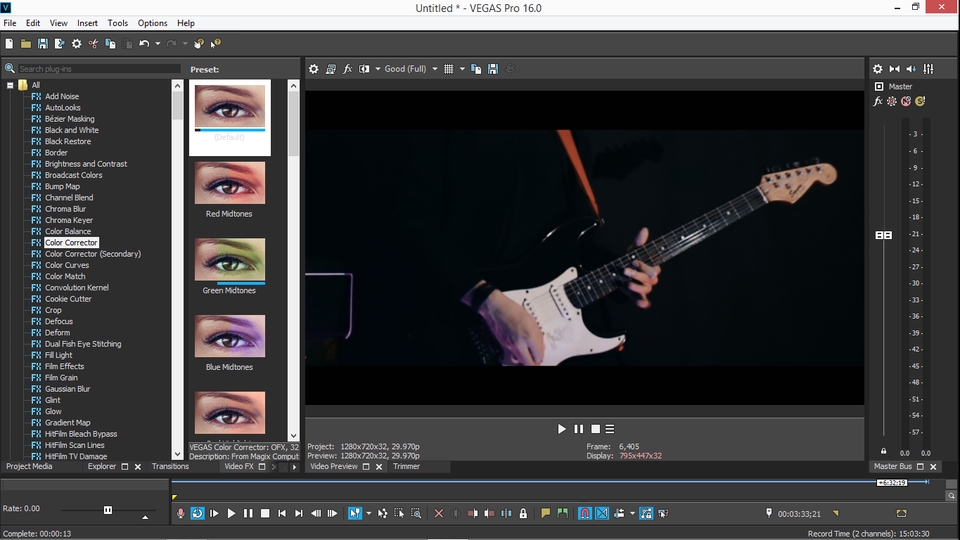
Task: Choose the Red Midtones preset thumbnail
Action: click(230, 183)
